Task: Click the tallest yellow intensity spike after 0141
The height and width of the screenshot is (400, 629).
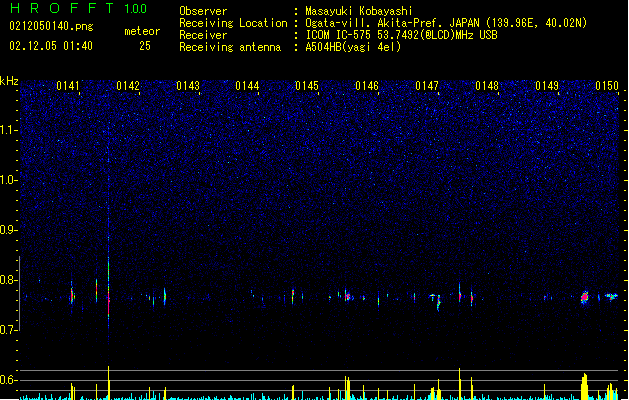Action: 108,382
